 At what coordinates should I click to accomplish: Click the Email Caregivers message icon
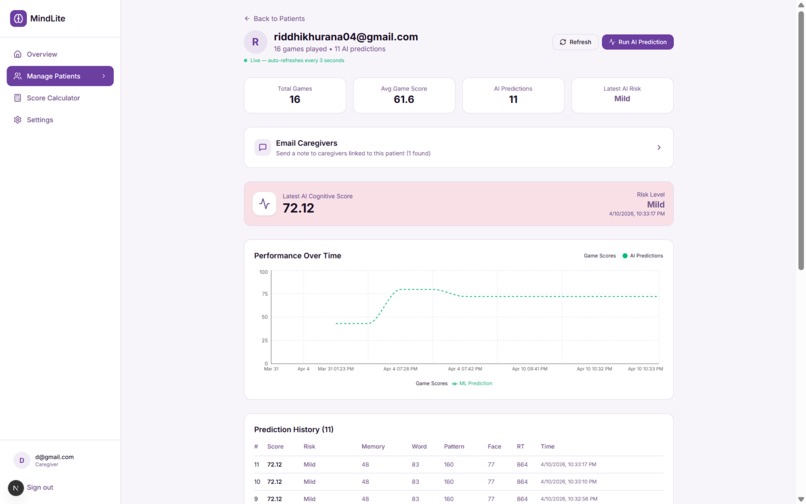pos(263,148)
